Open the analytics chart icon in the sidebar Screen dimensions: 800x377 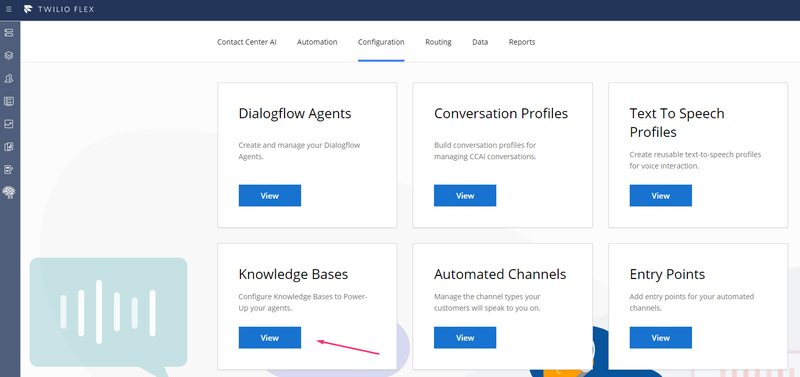point(9,124)
